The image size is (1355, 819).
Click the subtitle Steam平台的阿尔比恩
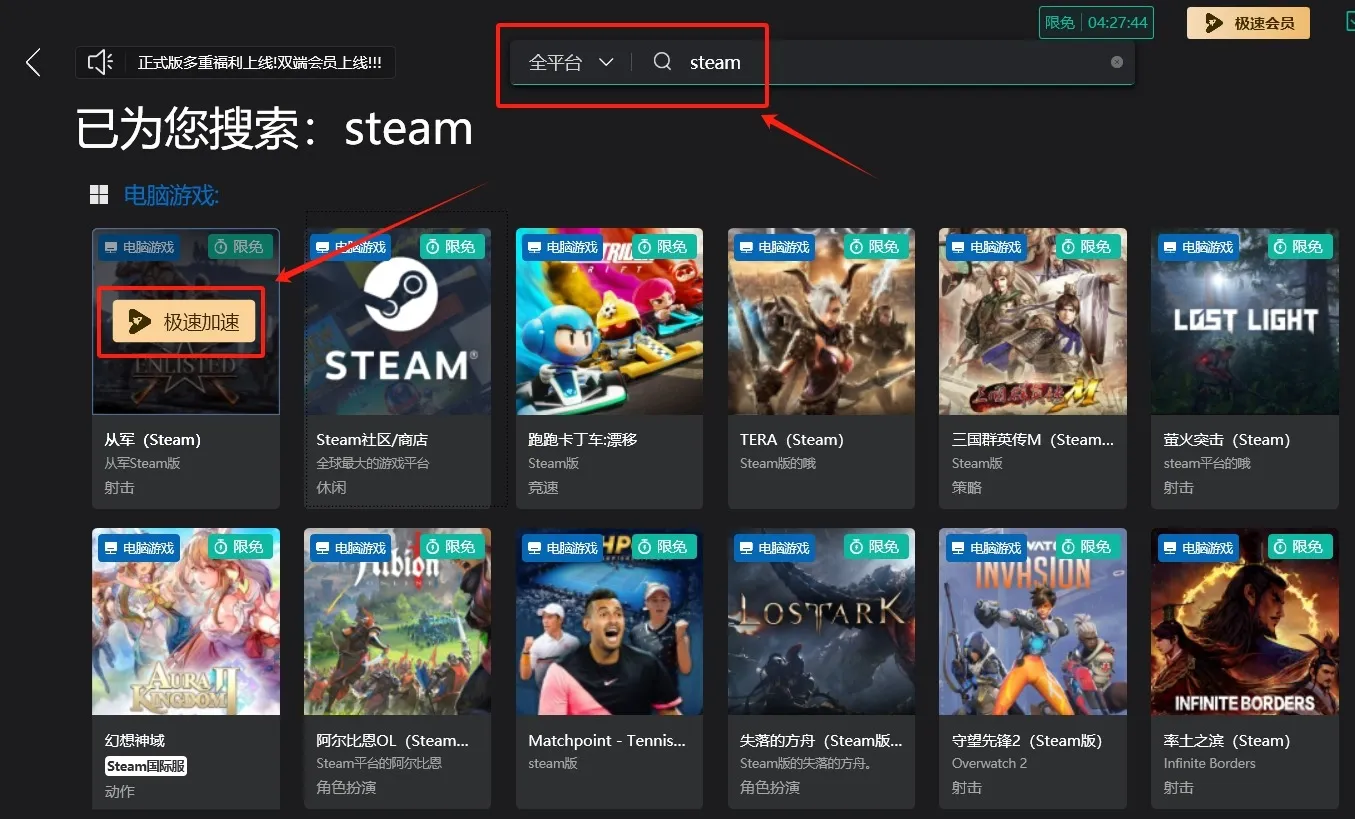point(379,763)
